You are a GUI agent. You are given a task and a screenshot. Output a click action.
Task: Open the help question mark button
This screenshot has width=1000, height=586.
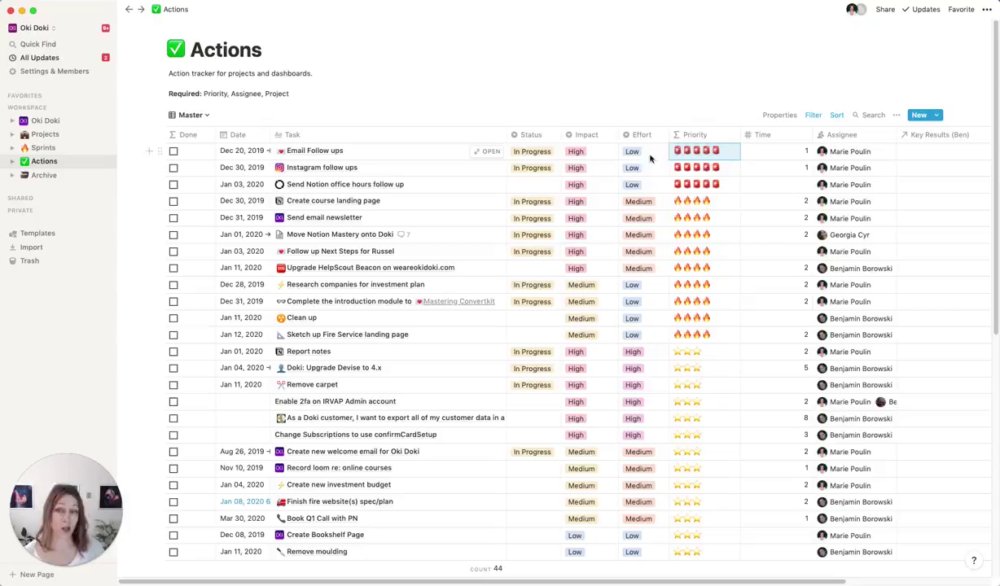[x=973, y=560]
